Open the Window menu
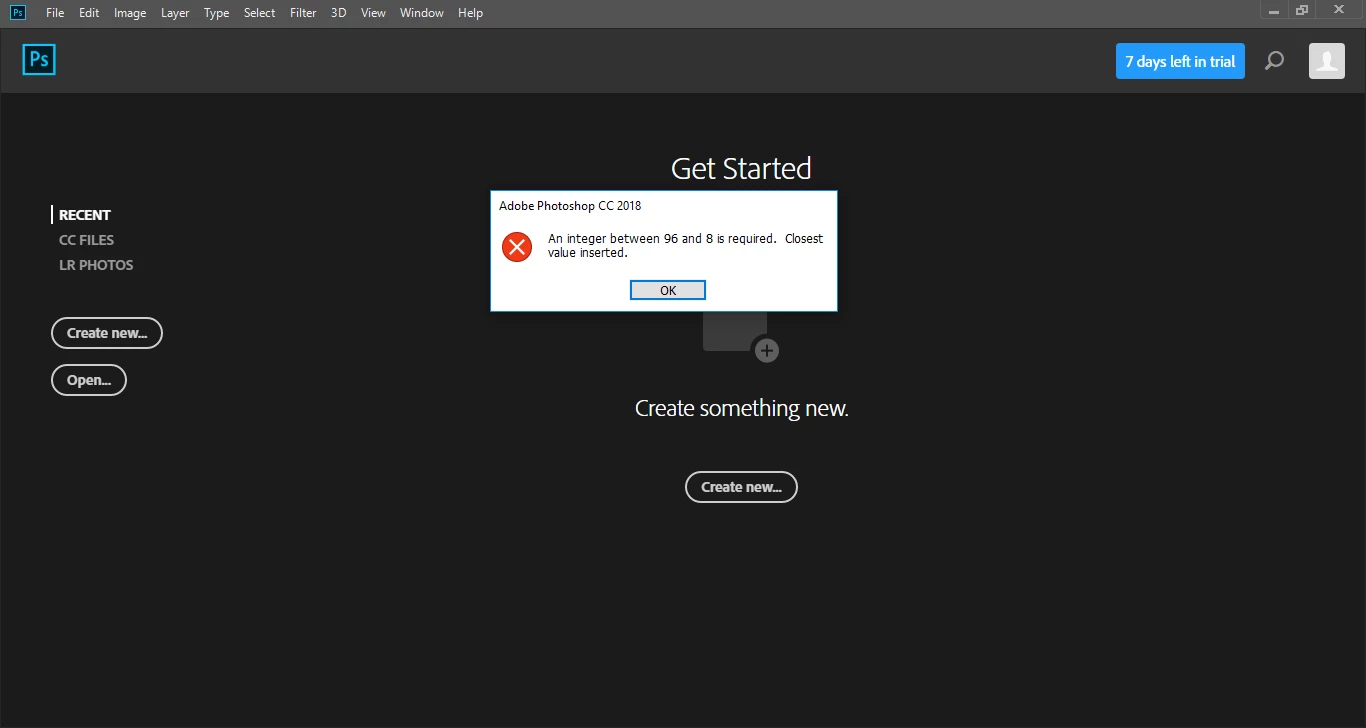Screen dimensions: 1366x728 coord(422,13)
